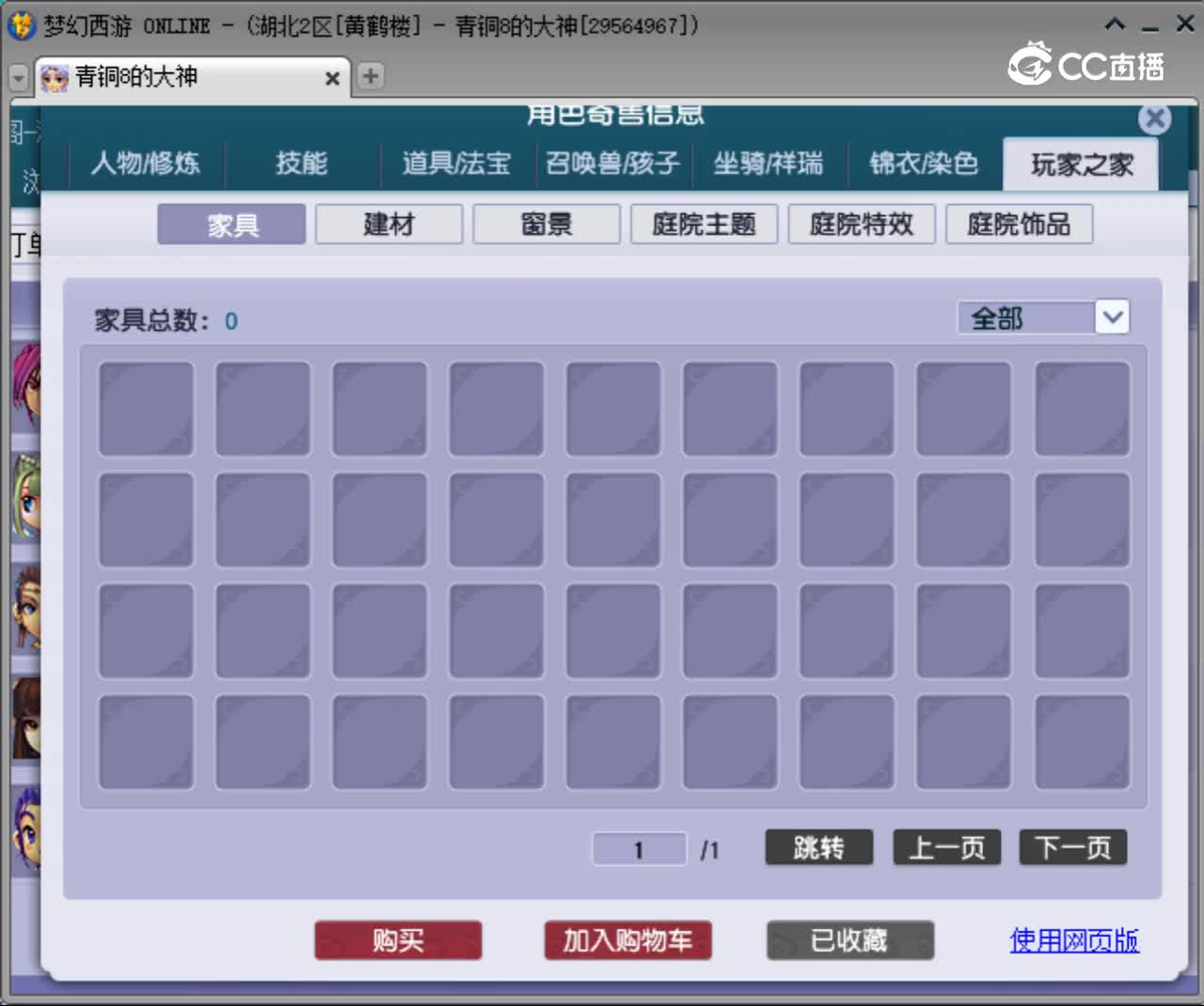Close the 角色寄售信息 dialog
The width and height of the screenshot is (1204, 1006).
1155,118
